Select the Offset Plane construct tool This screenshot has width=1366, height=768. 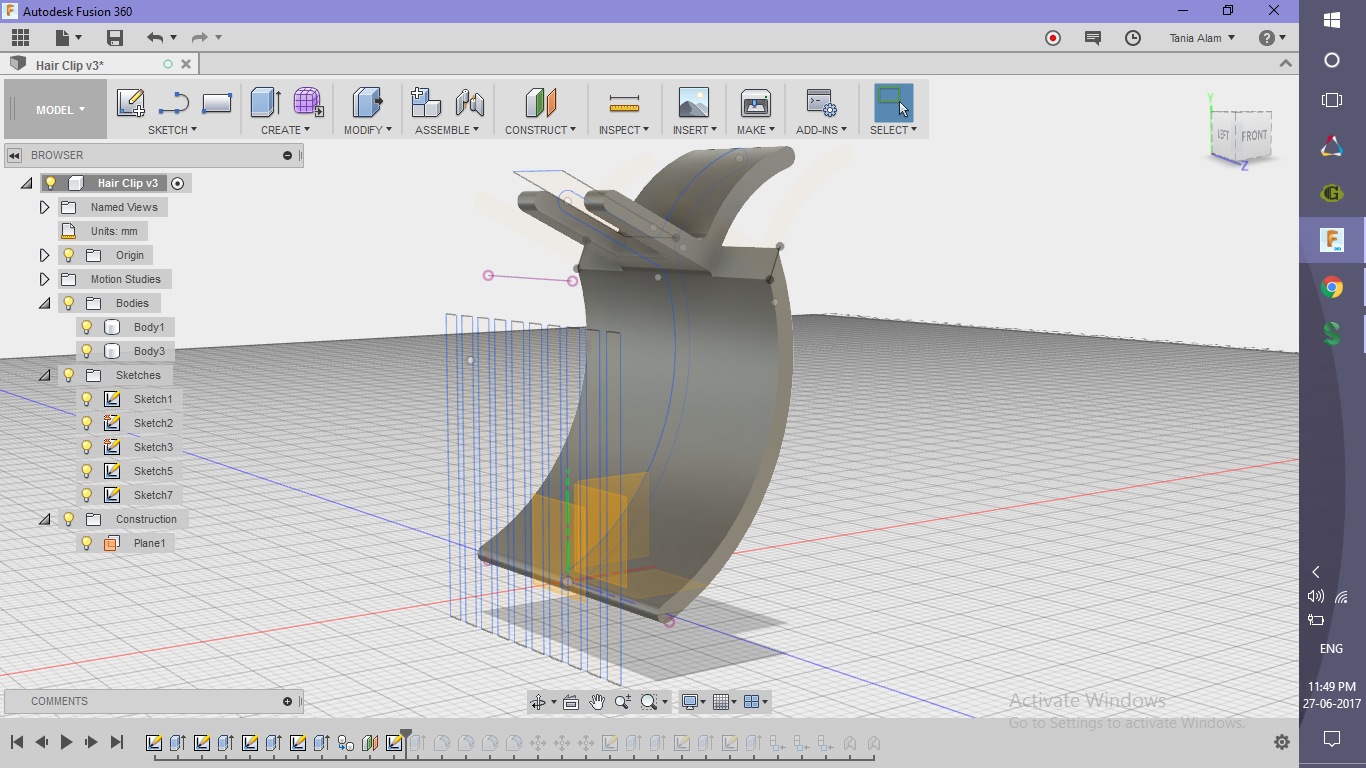540,102
